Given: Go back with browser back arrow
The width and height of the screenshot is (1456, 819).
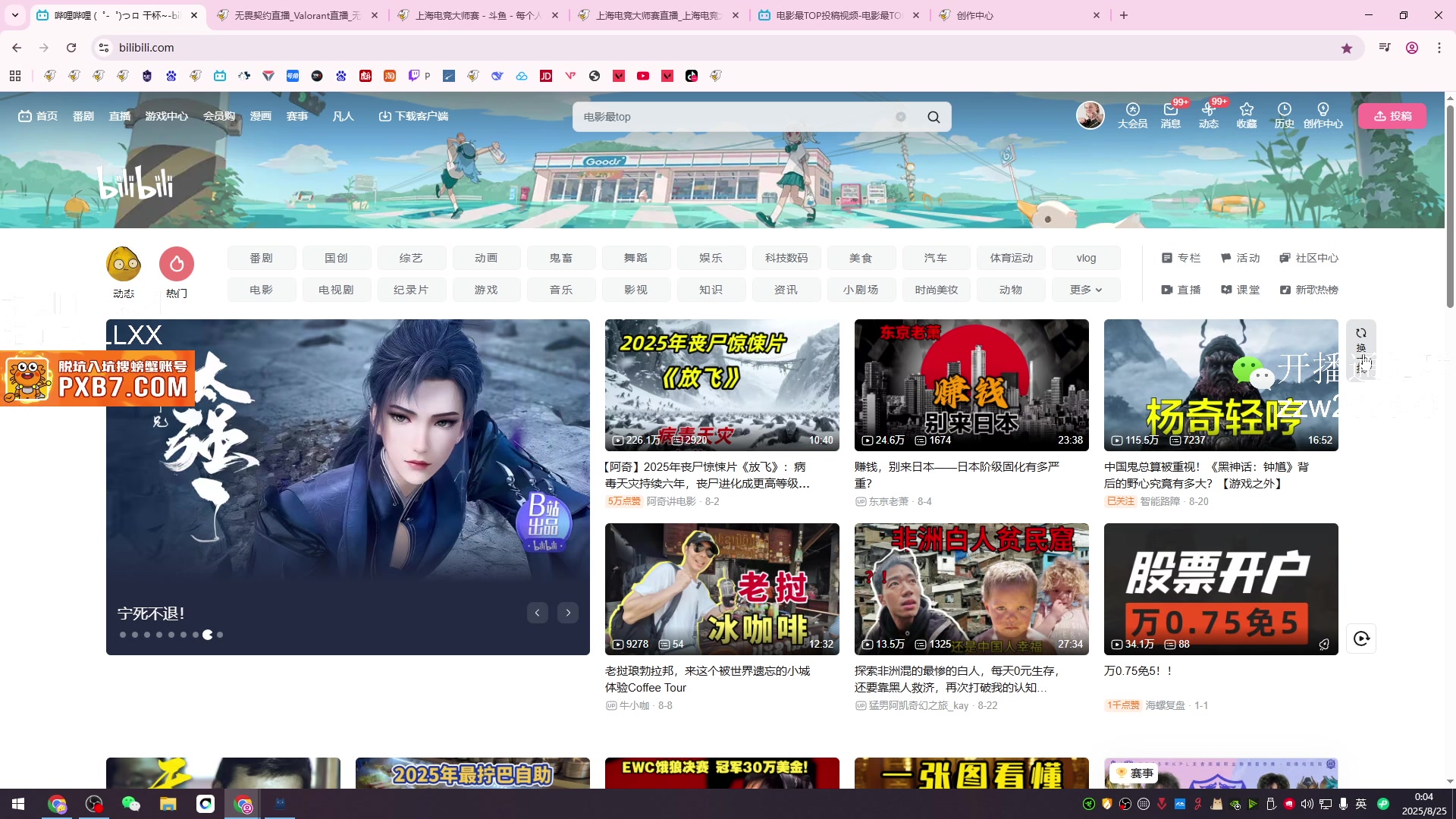Looking at the screenshot, I should pyautogui.click(x=17, y=48).
